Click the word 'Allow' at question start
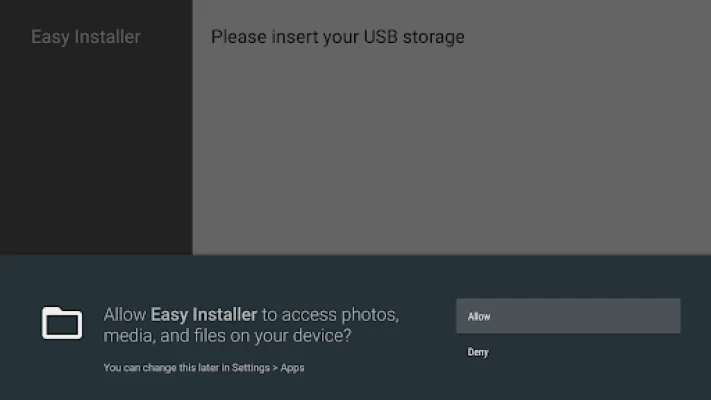This screenshot has height=400, width=711. point(125,315)
